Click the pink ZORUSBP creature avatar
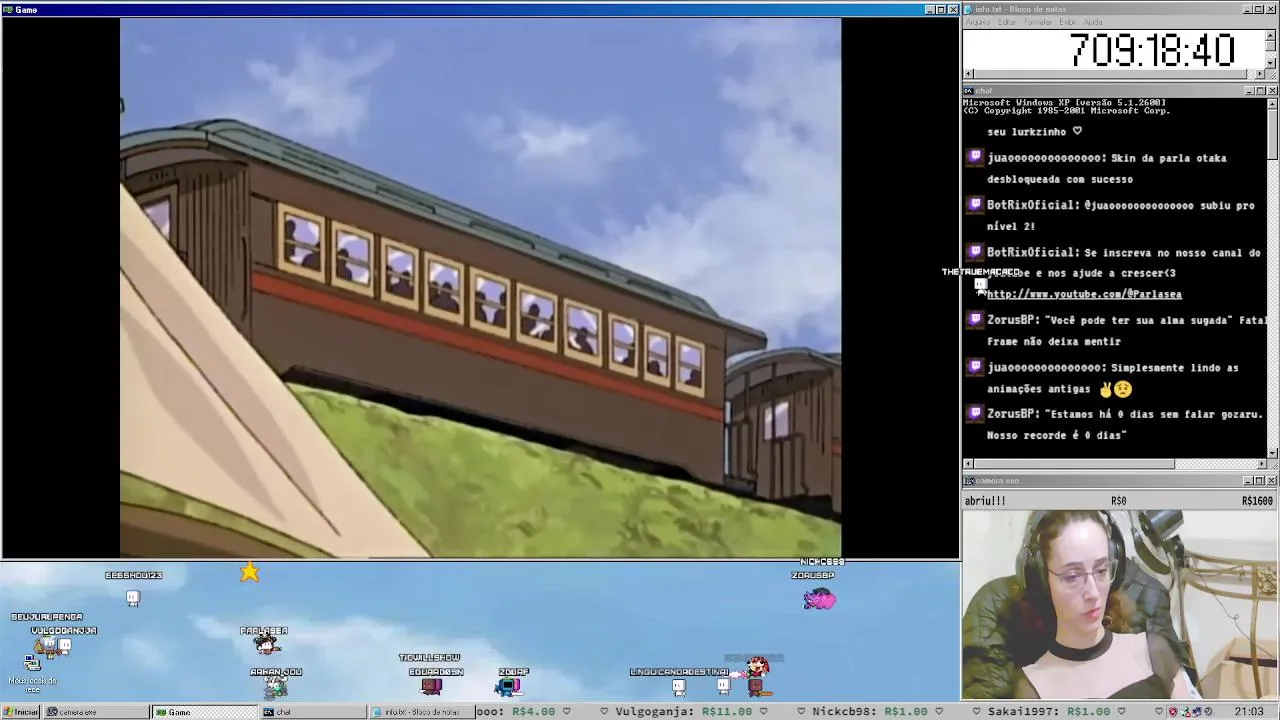1280x720 pixels. (819, 599)
